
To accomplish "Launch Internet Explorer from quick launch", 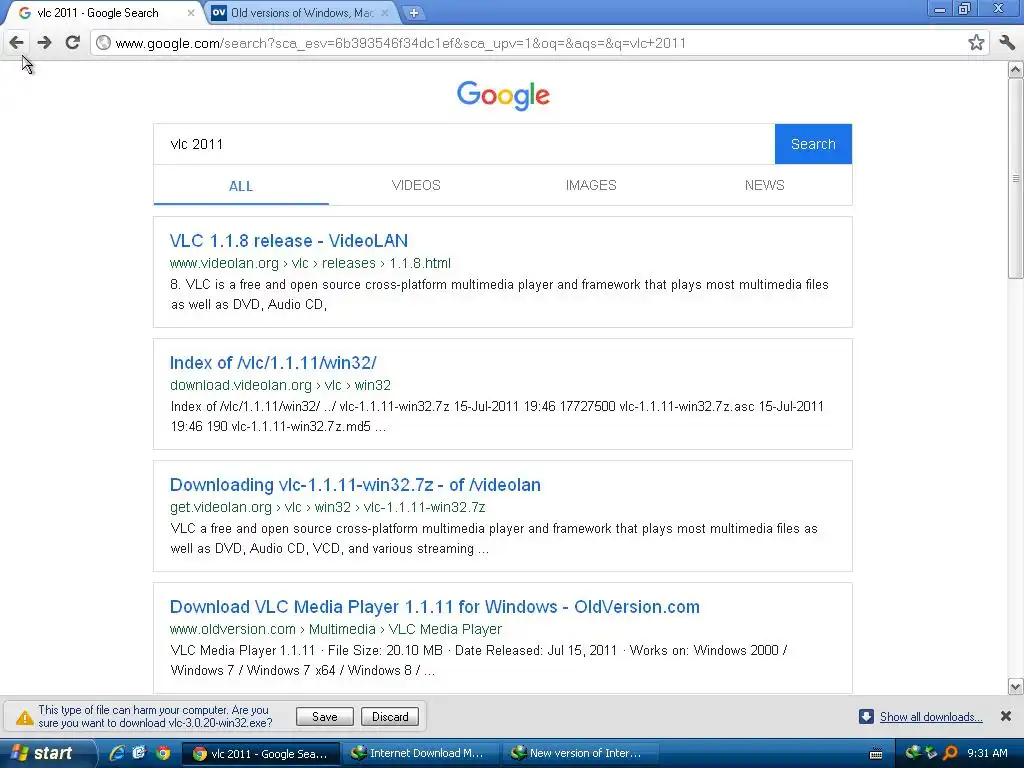I will [x=117, y=753].
